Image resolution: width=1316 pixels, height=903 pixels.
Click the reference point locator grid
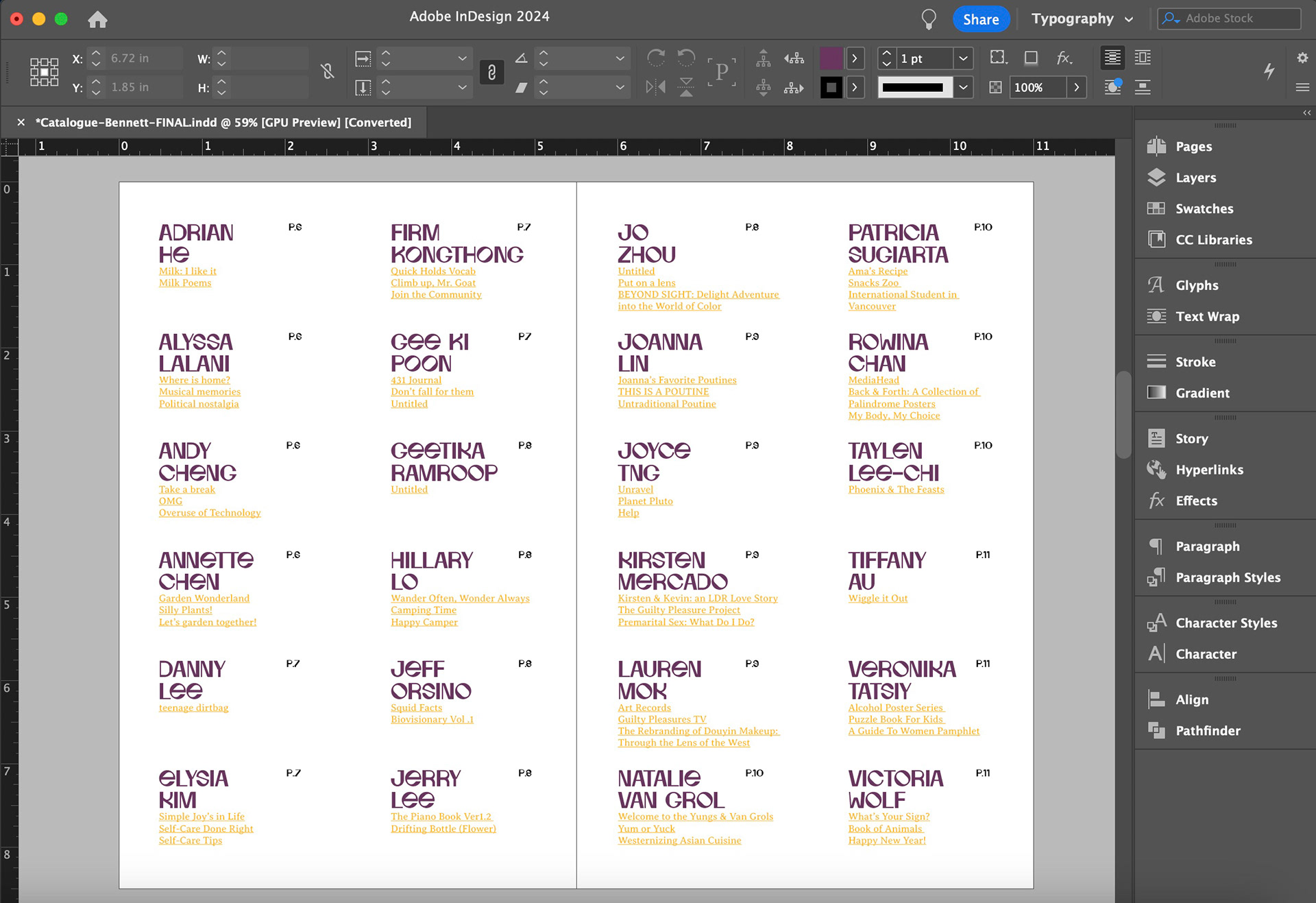tap(44, 72)
